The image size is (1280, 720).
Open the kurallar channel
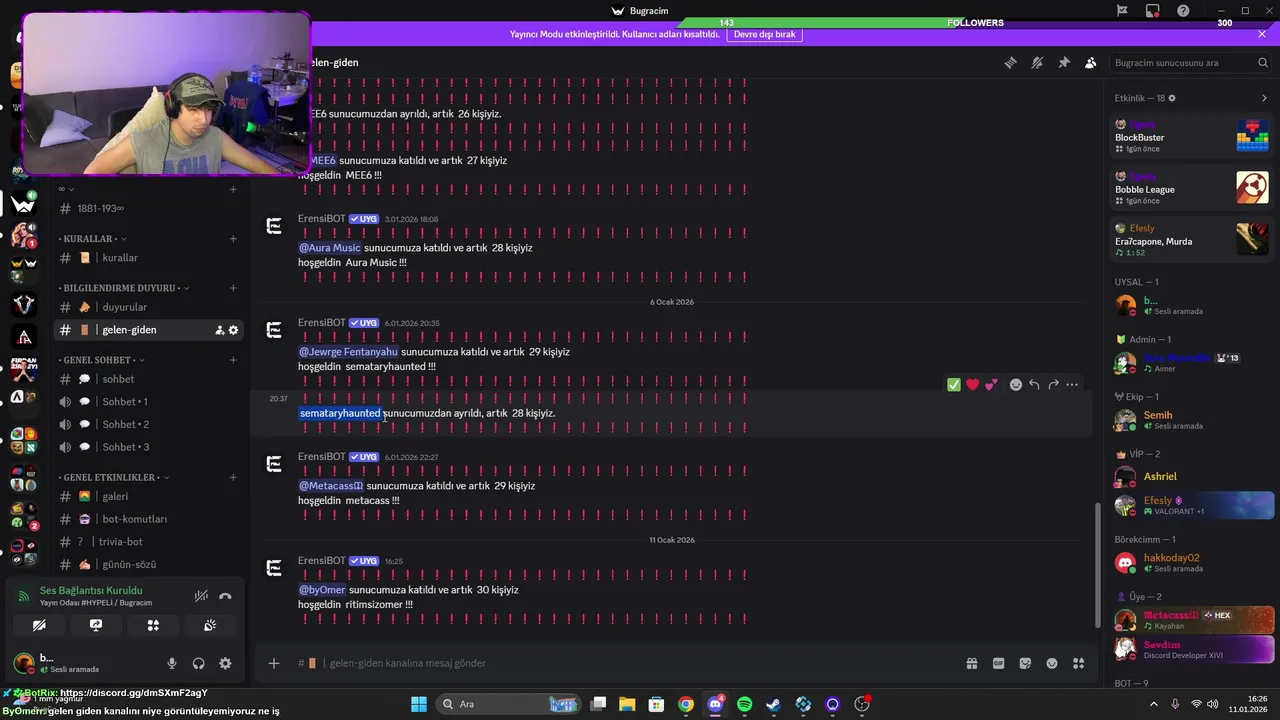(148, 258)
